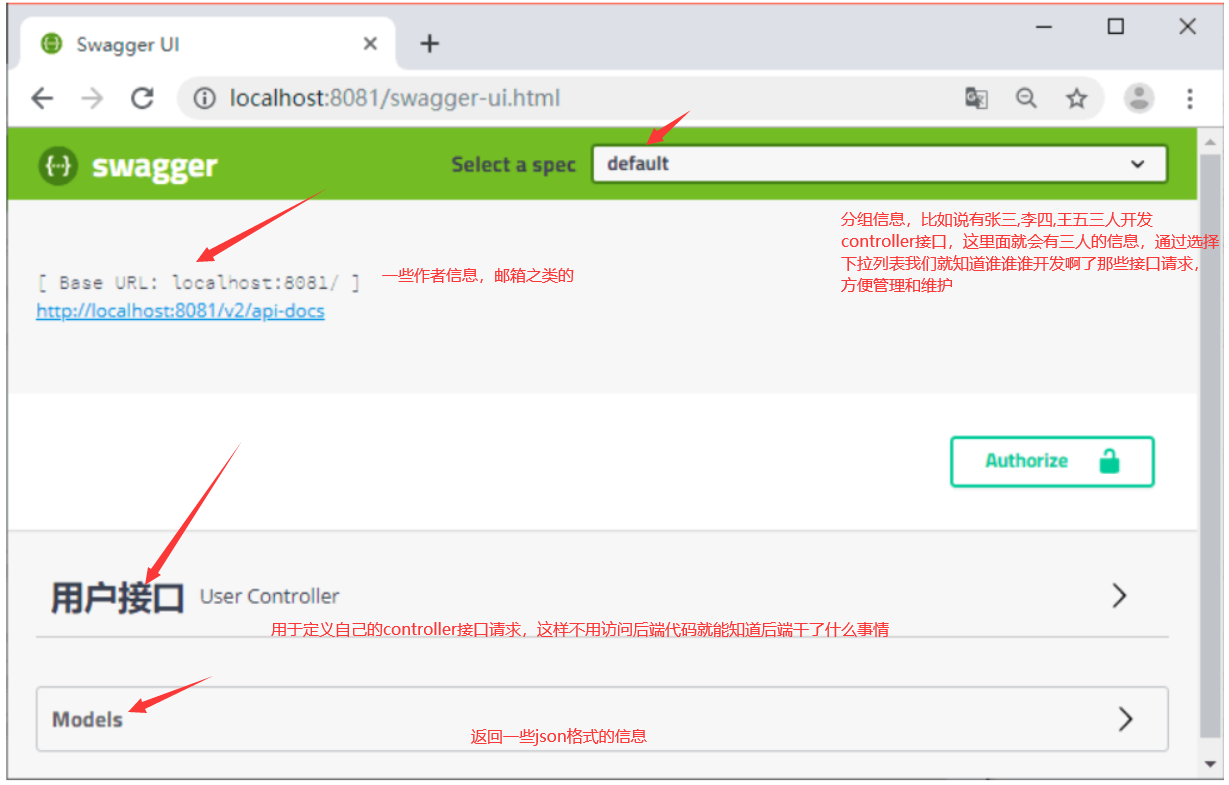This screenshot has width=1229, height=785.
Task: Close the Swagger UI tab
Action: pyautogui.click(x=370, y=44)
